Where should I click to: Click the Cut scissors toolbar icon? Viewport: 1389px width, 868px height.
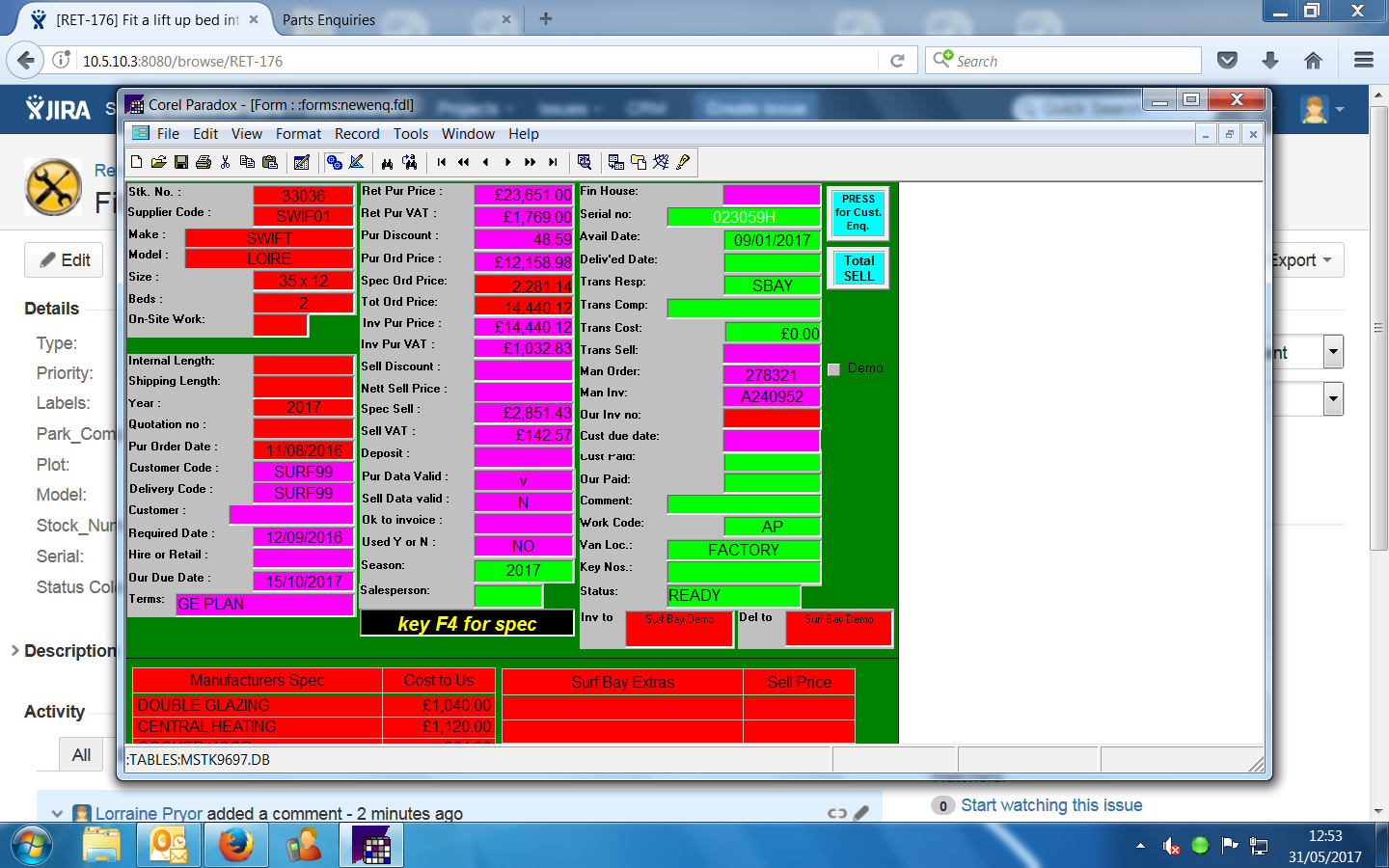226,162
